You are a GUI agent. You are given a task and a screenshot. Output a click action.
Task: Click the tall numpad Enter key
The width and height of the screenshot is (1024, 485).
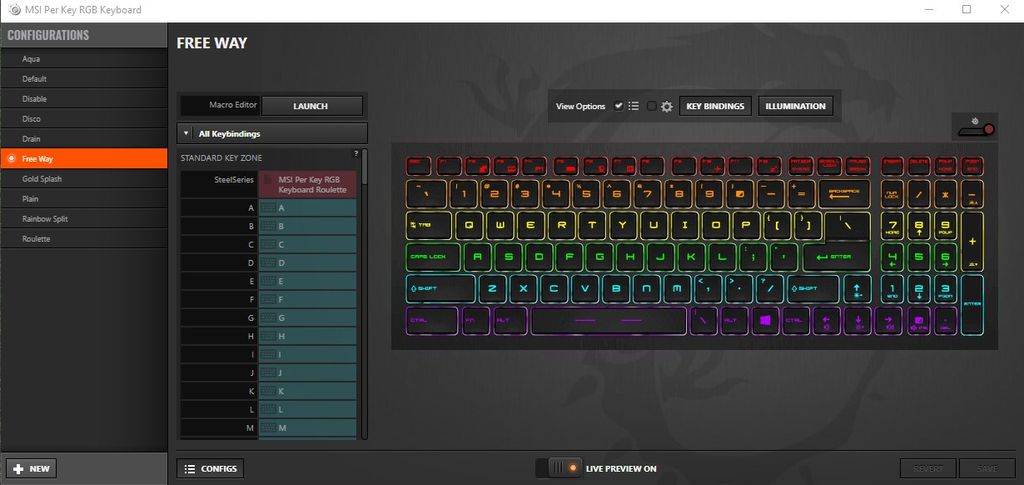click(x=972, y=304)
